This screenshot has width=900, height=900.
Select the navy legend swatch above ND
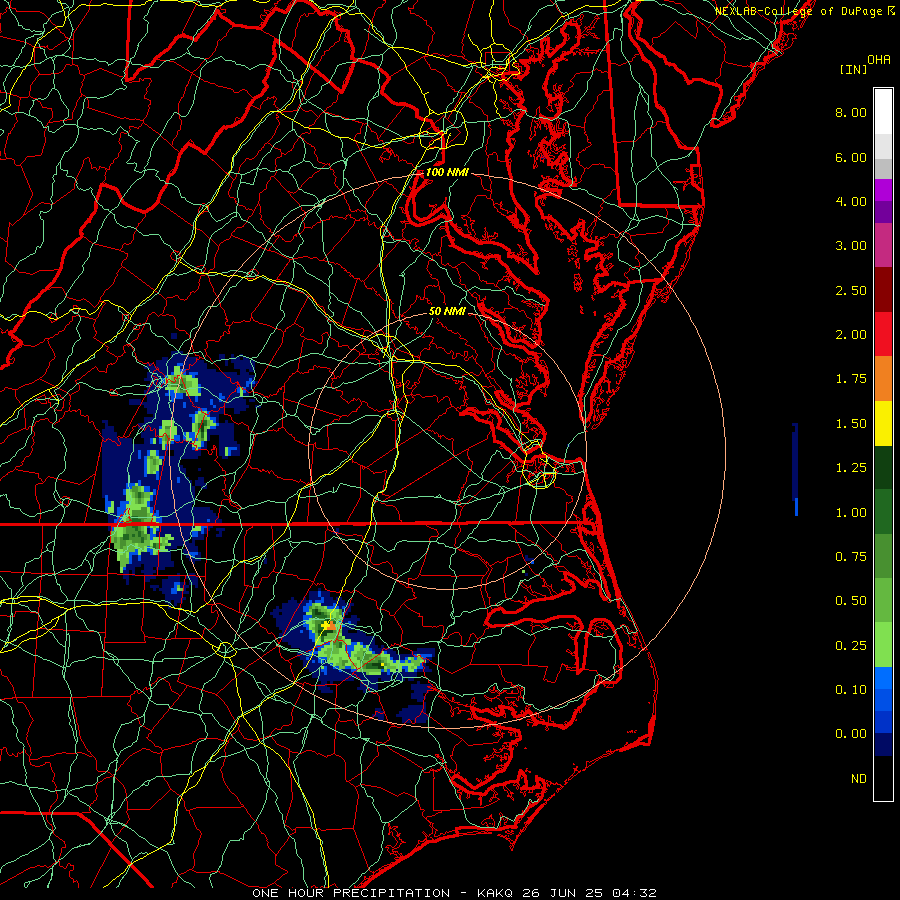[883, 744]
